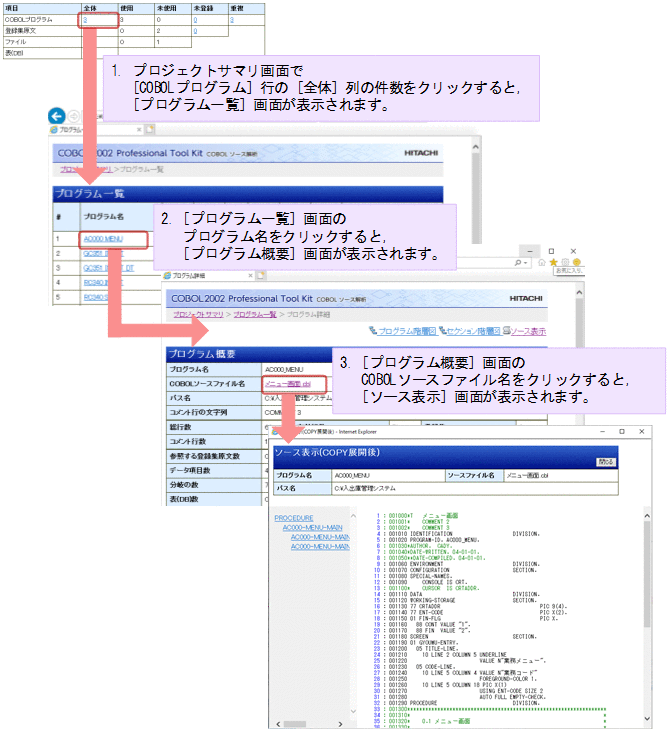This screenshot has width=668, height=731.
Task: Click the source code vertical scrollbar thumb
Action: 647,574
